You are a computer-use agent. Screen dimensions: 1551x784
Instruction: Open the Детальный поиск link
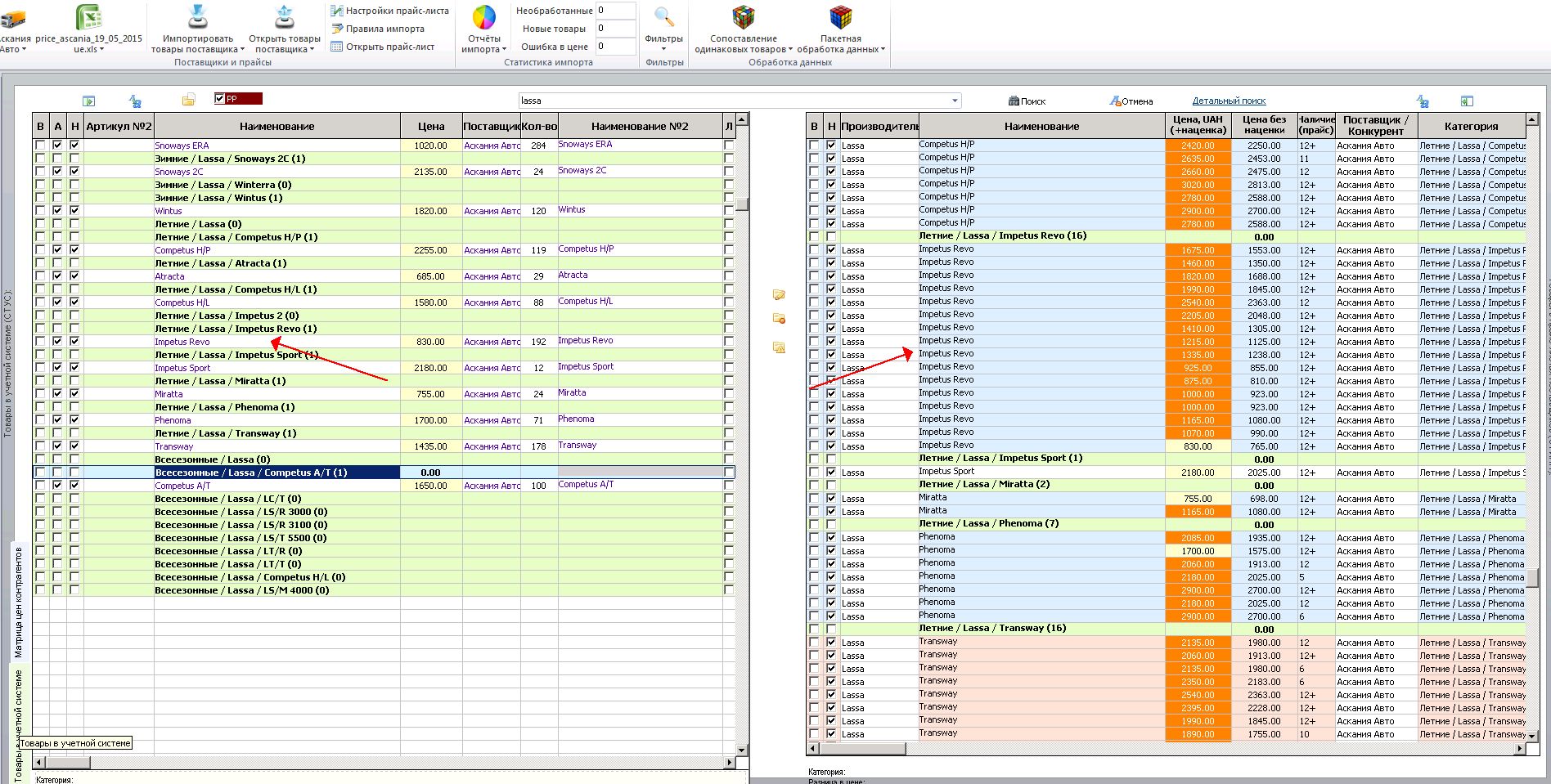(x=1229, y=101)
